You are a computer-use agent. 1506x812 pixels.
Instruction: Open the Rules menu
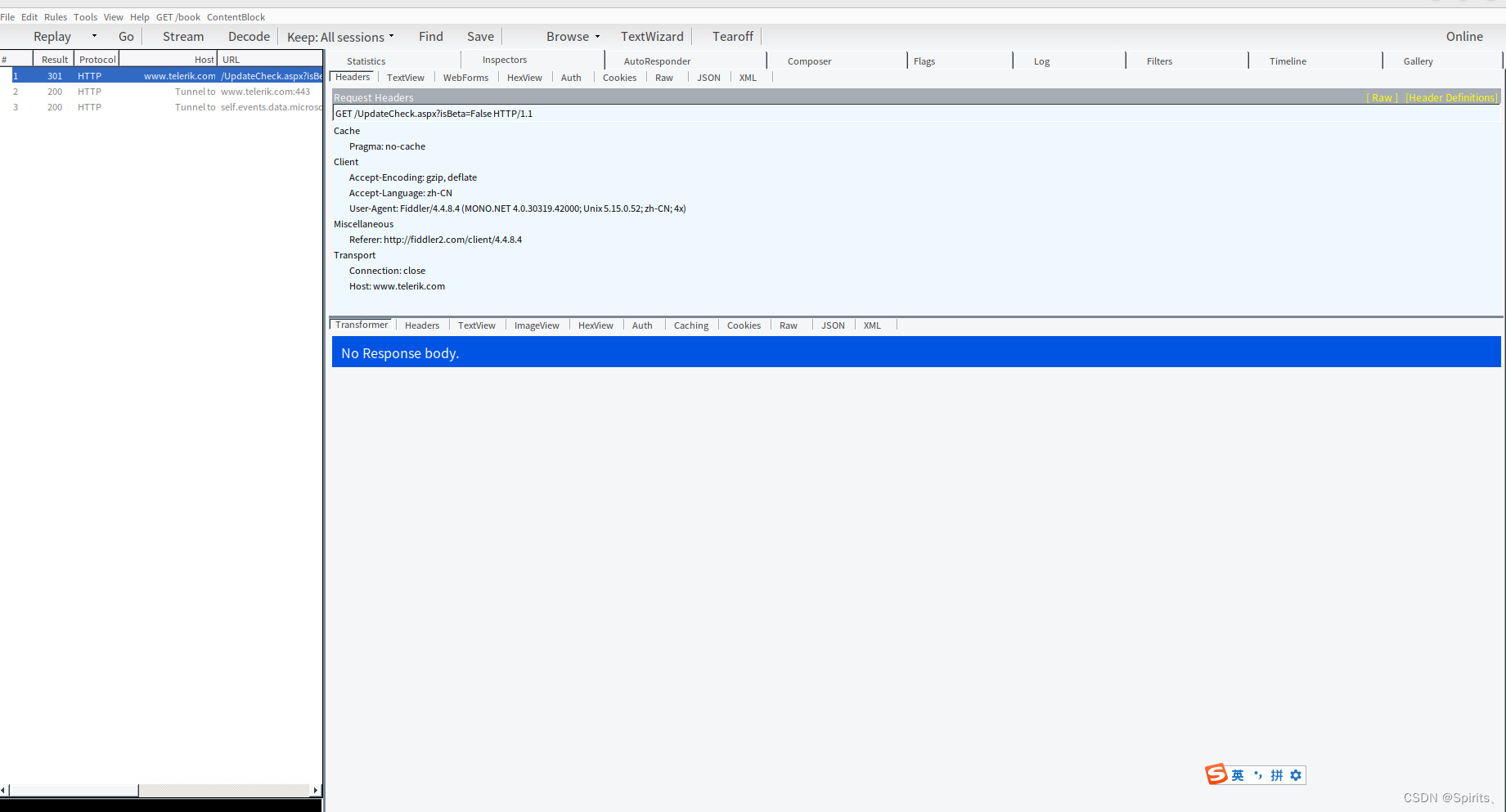(56, 17)
